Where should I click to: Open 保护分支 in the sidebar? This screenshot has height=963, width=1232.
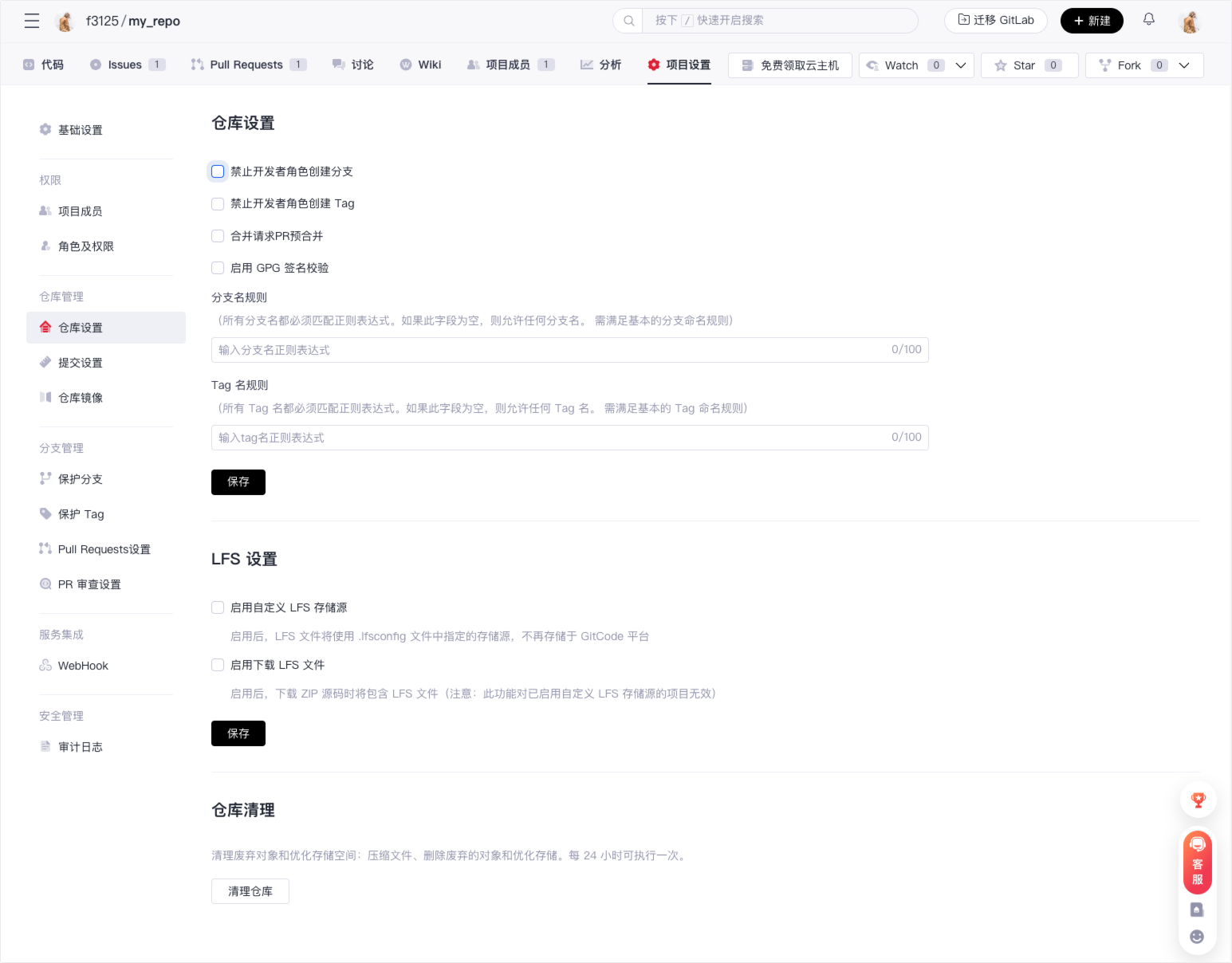point(80,479)
